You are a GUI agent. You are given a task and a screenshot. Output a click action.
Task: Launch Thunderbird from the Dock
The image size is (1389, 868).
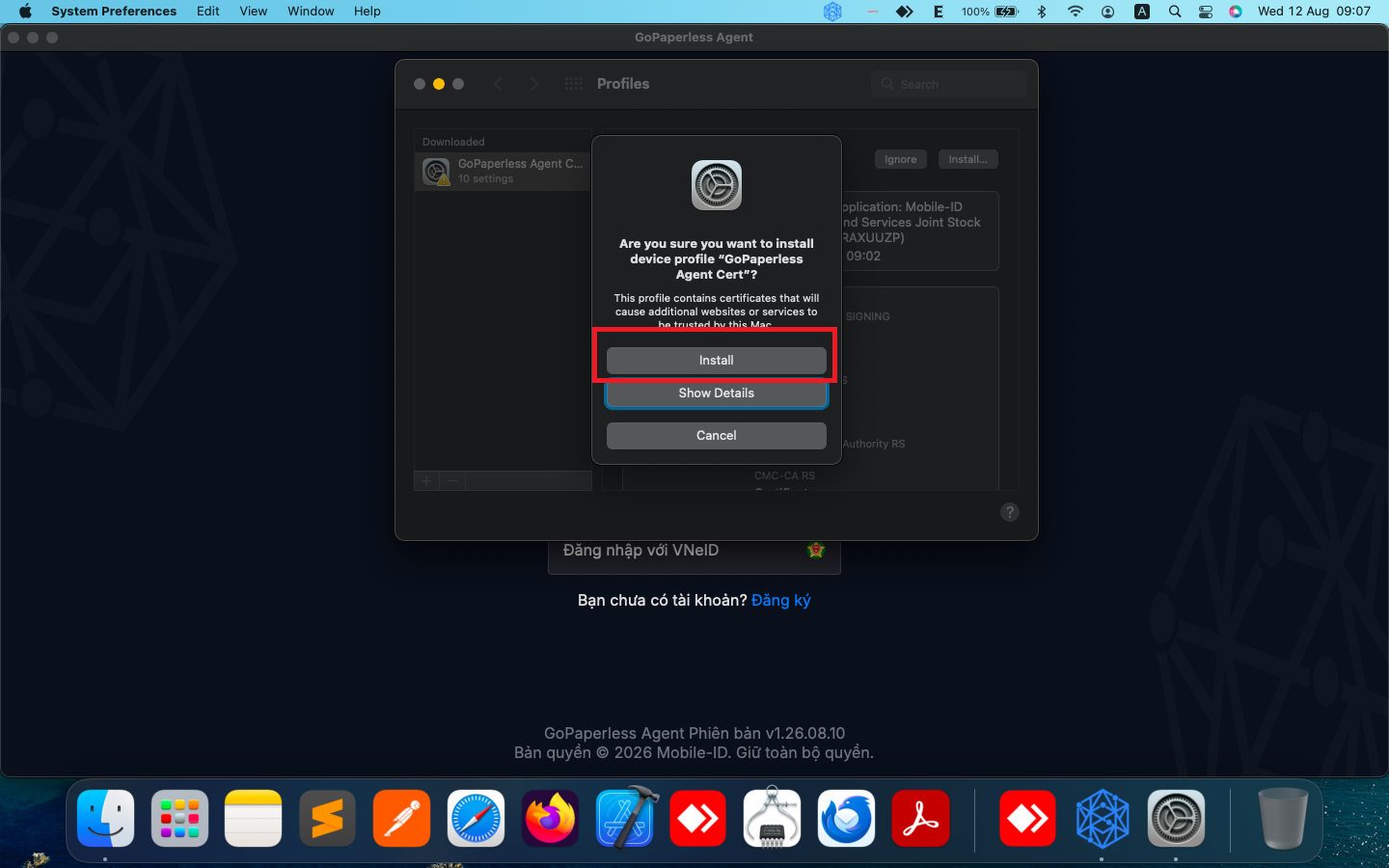pyautogui.click(x=846, y=819)
